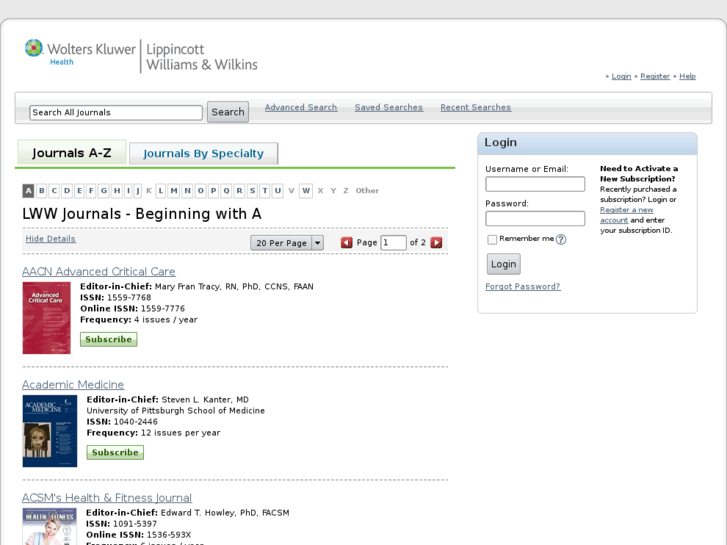Select letter N in alphabet index
This screenshot has height=545, width=727.
(187, 191)
